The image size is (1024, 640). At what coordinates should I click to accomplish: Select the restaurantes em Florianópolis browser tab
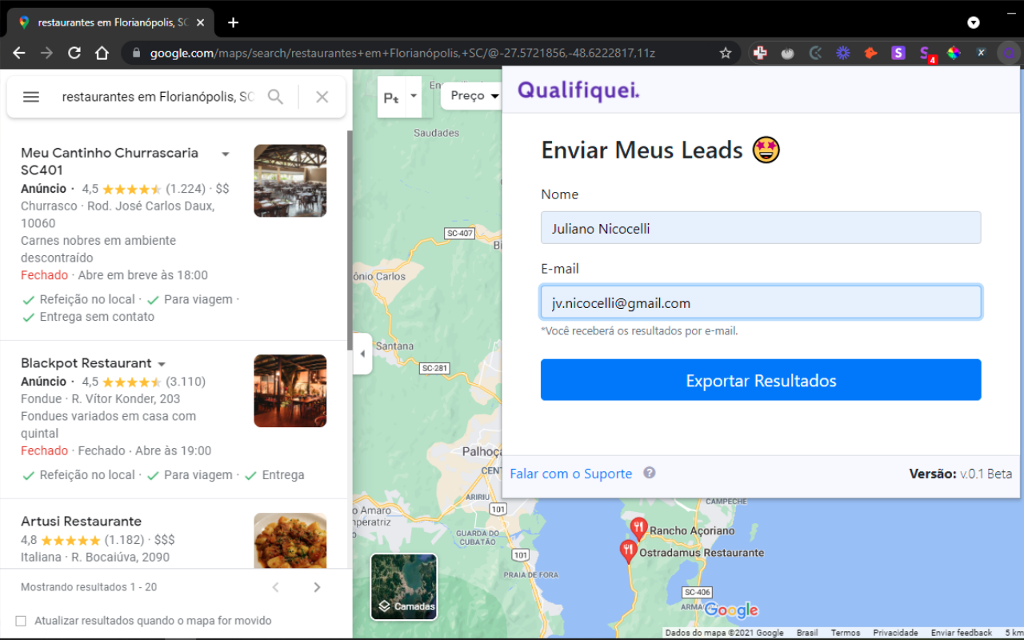pos(111,22)
